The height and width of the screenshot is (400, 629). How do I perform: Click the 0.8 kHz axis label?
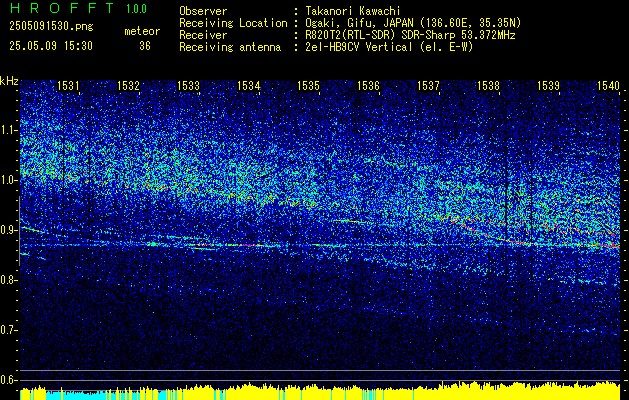8,280
